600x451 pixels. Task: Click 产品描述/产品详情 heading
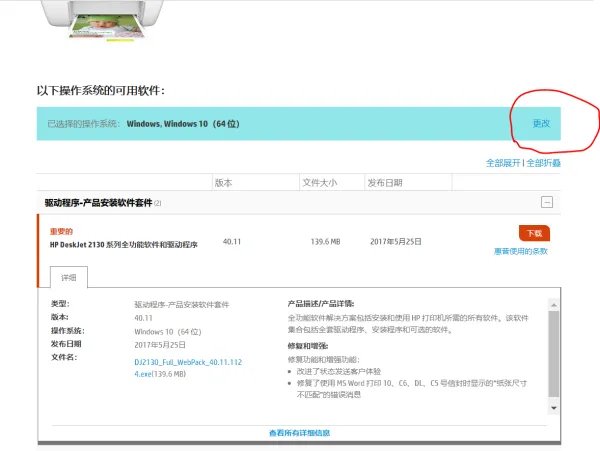tap(321, 304)
